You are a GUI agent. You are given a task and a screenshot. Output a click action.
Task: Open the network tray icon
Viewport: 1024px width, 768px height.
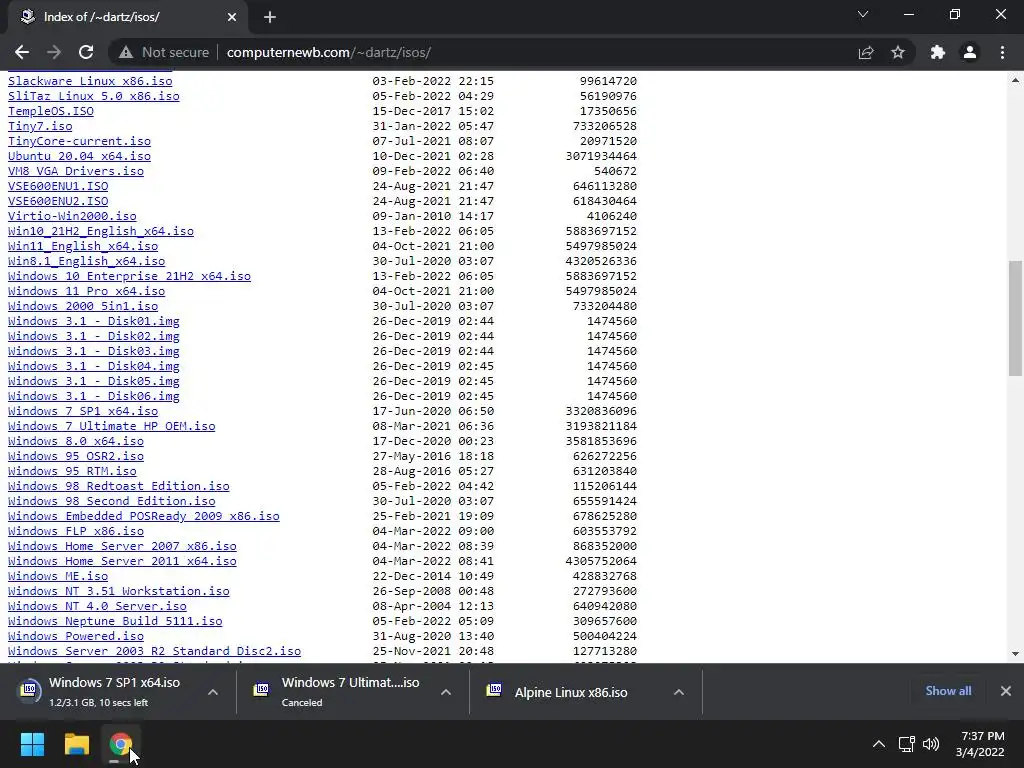[x=906, y=744]
